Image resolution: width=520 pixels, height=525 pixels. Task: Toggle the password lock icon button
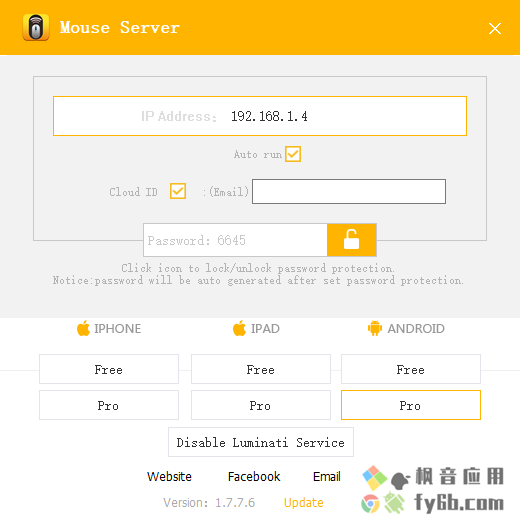pos(352,240)
